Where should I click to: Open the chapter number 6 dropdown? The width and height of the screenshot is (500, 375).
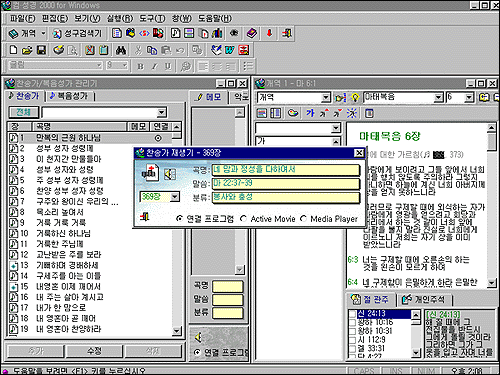coord(469,98)
